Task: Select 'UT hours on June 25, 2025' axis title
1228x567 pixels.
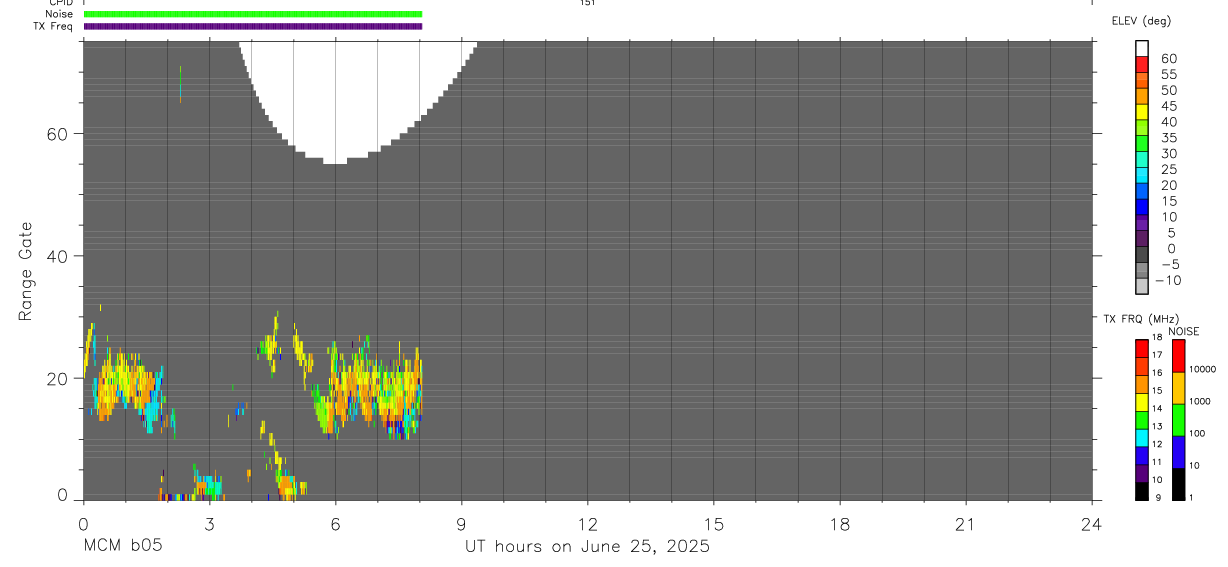Action: tap(587, 546)
